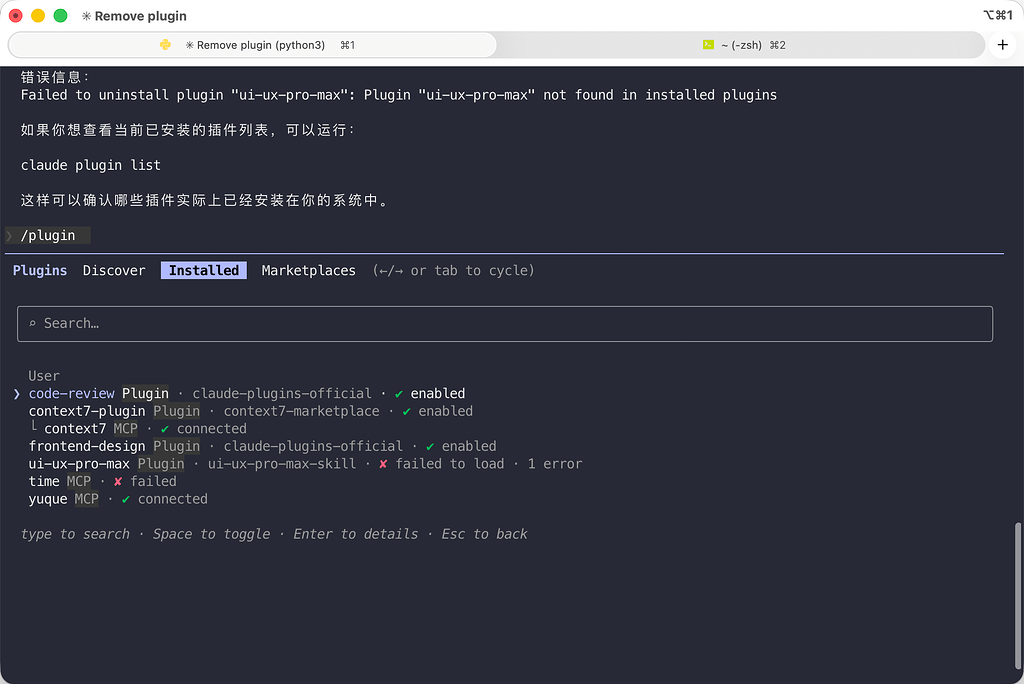Image resolution: width=1024 pixels, height=684 pixels.
Task: Select the frontend-design plugin row
Action: [263, 446]
